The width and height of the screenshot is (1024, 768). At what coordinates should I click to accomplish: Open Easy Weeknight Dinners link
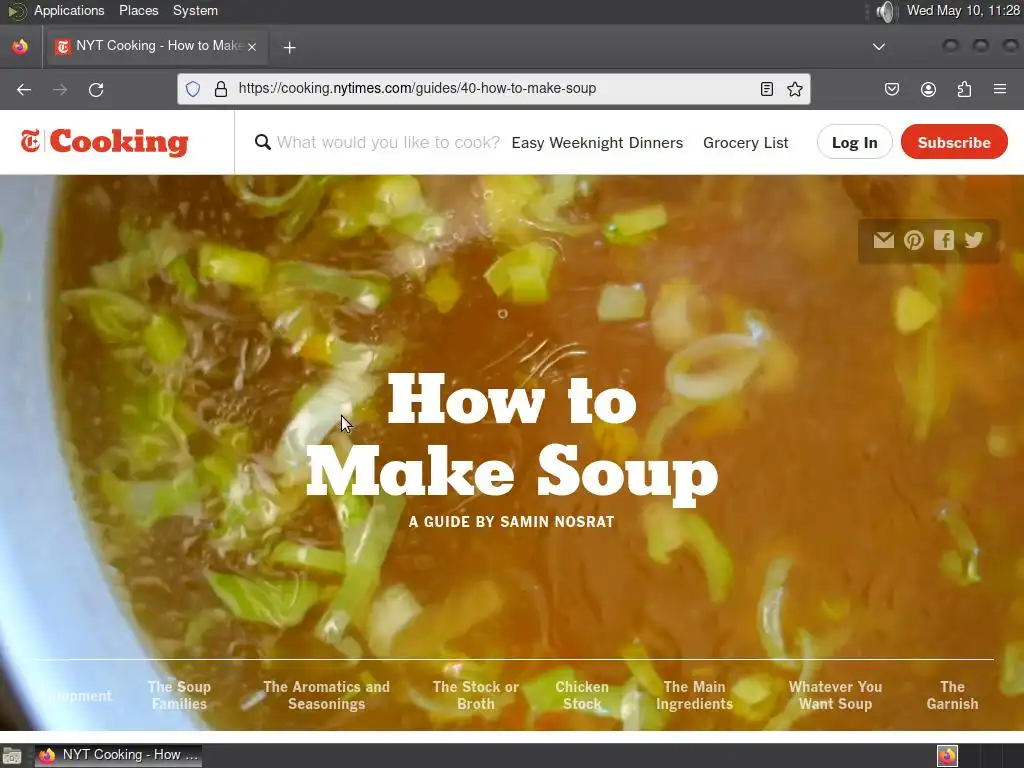point(597,142)
